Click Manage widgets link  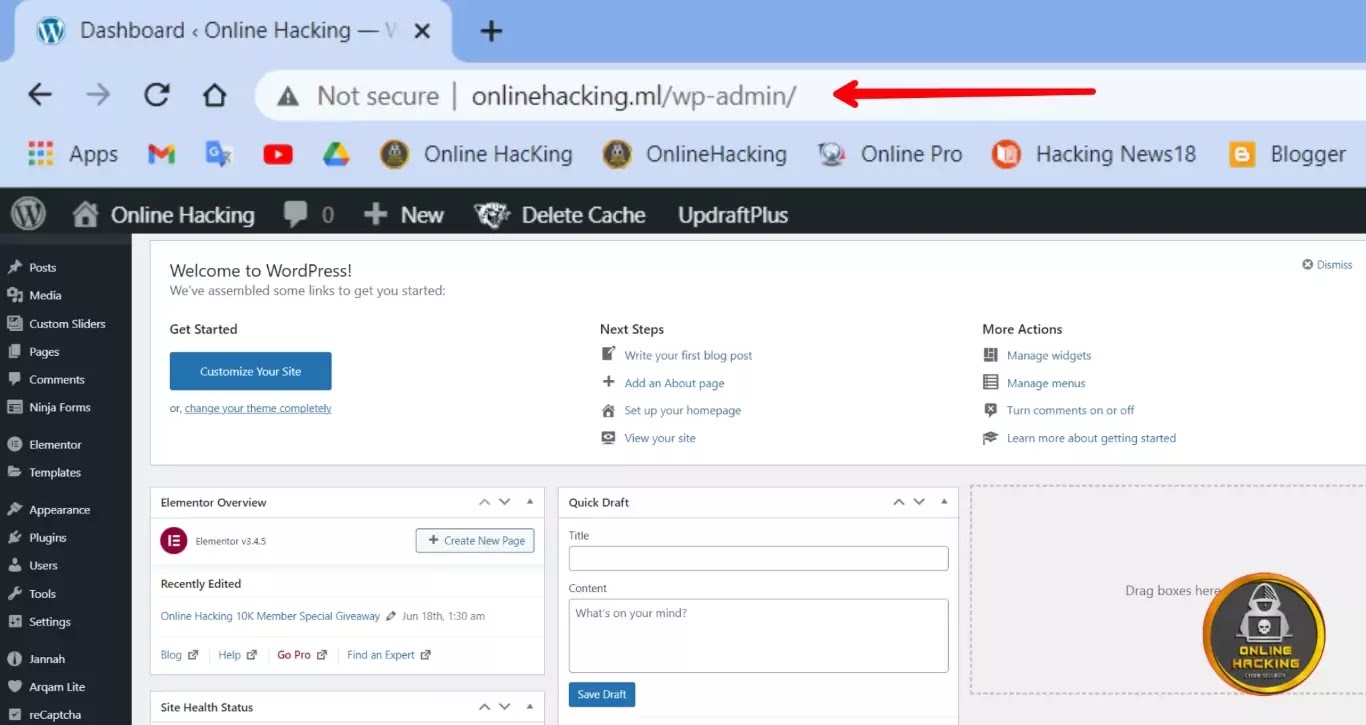tap(1049, 355)
